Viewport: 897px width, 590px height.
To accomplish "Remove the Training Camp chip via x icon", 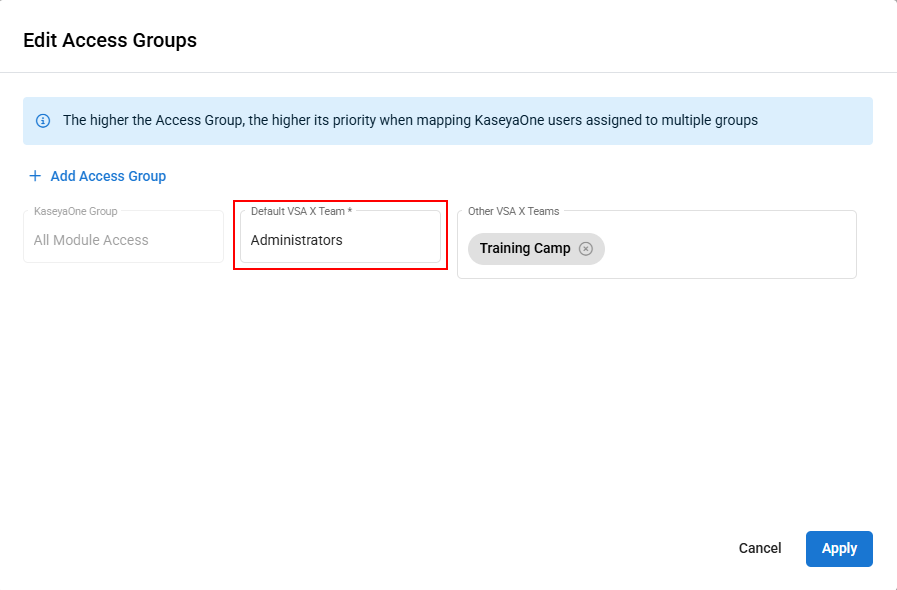I will point(586,249).
